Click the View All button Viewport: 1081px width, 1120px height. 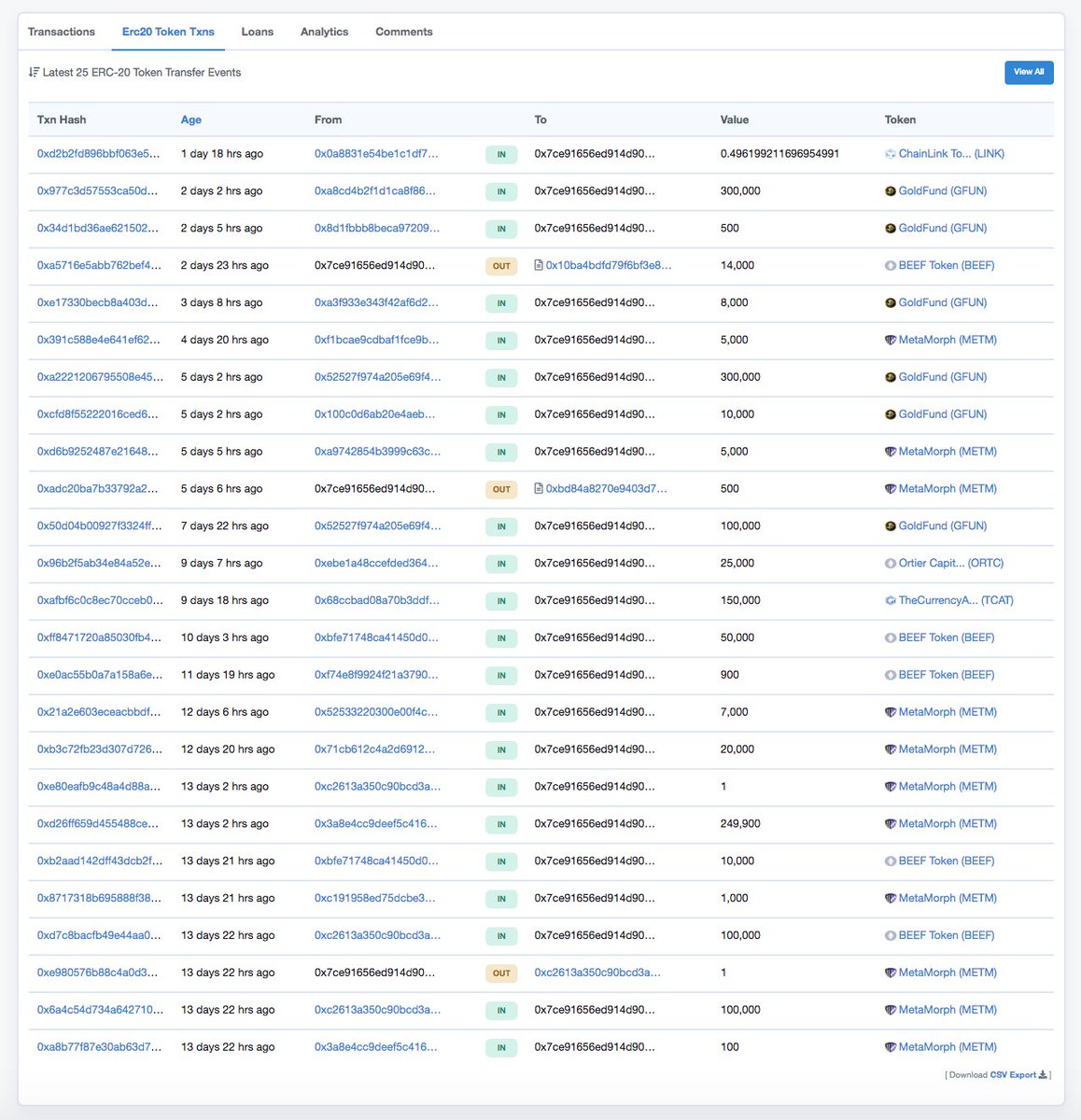point(1029,72)
